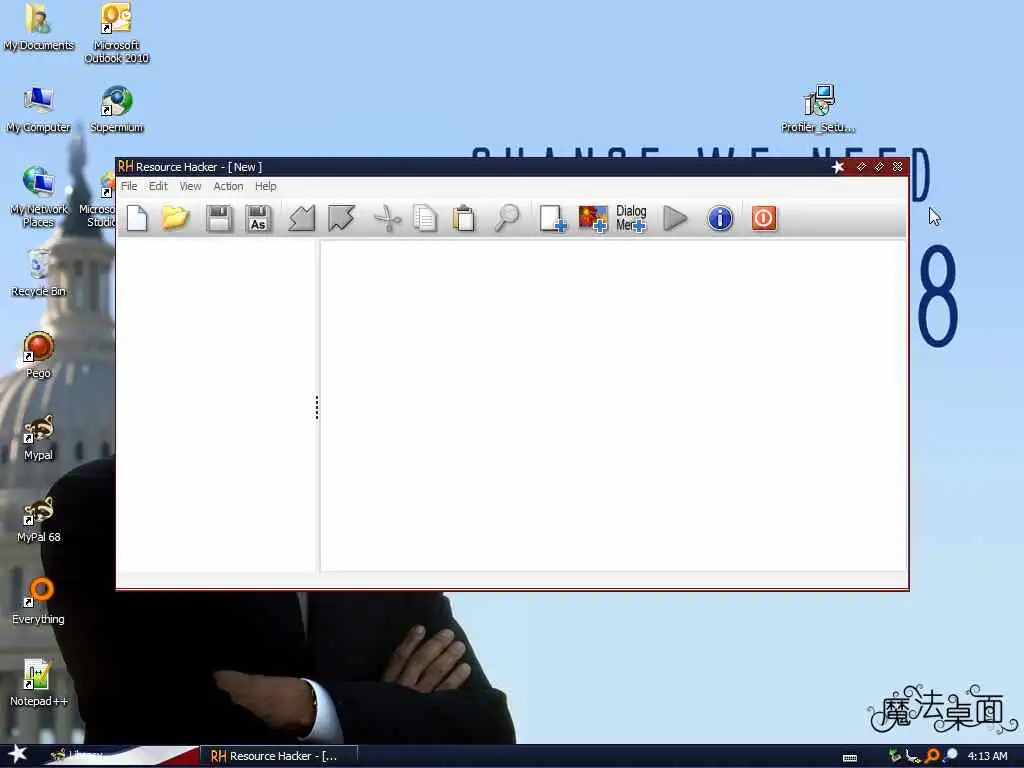Select the Mypal desktop shortcut
1024x768 pixels.
pyautogui.click(x=39, y=438)
